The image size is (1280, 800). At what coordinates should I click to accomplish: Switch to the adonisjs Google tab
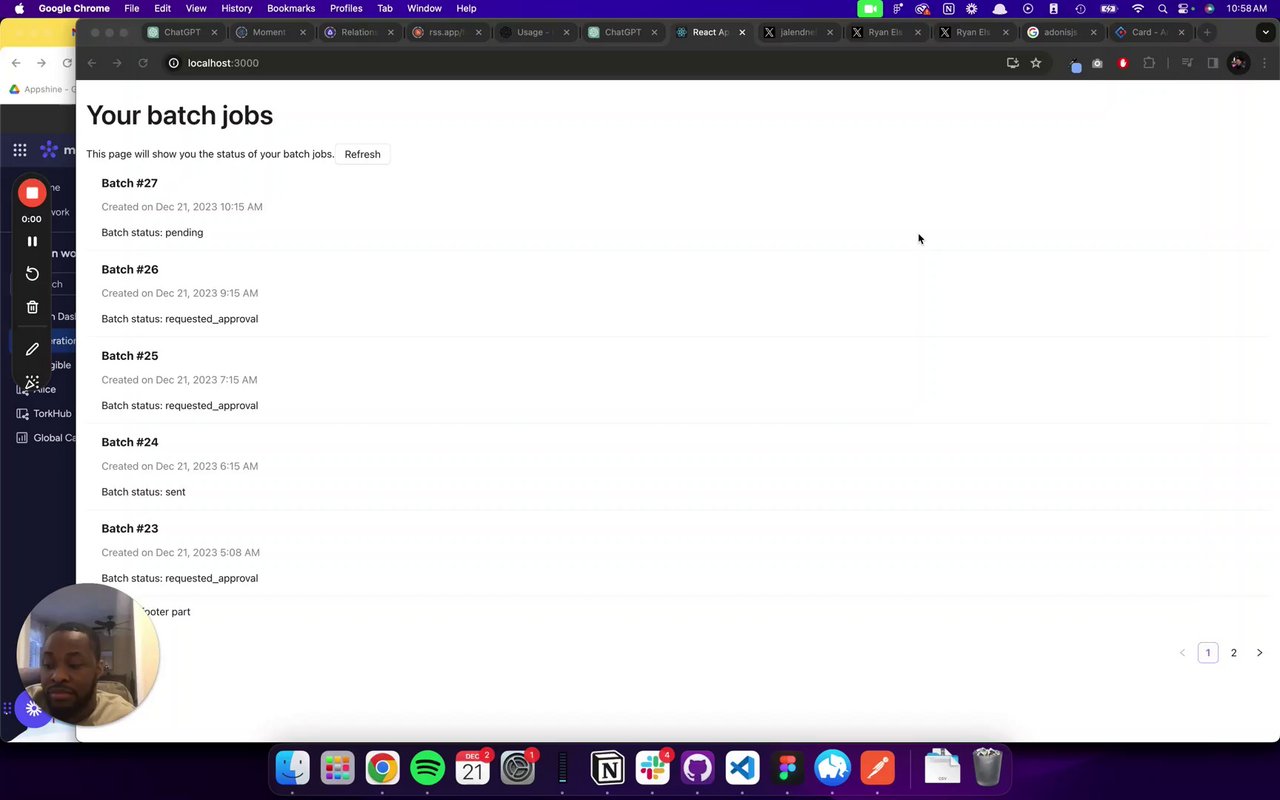[1061, 32]
